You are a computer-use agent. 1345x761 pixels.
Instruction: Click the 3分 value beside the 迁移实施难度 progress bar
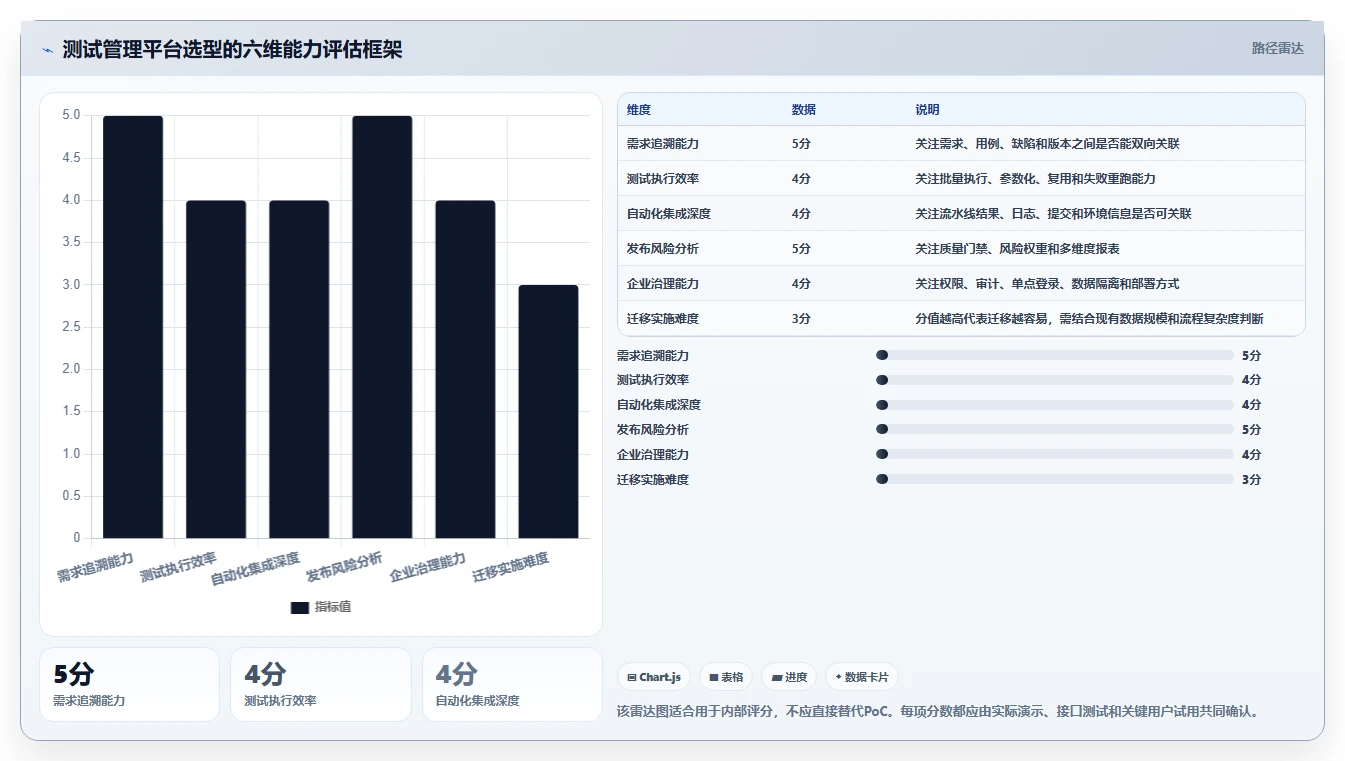coord(1252,479)
